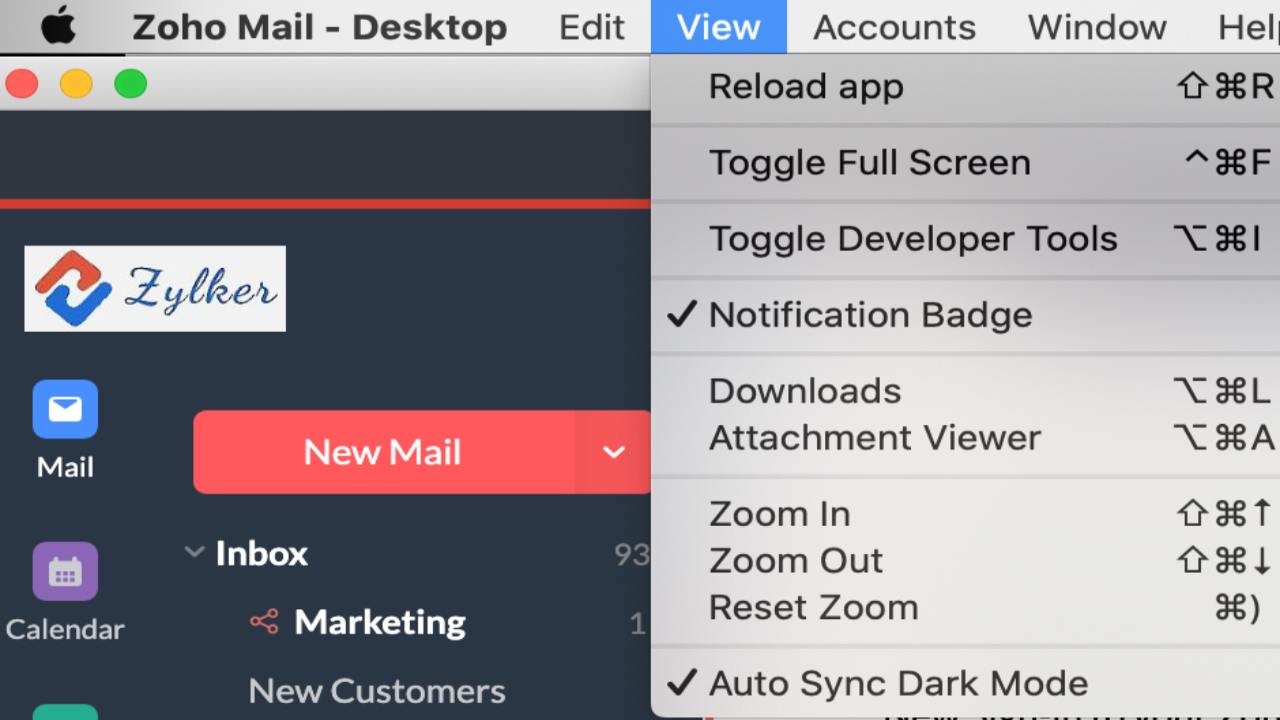The width and height of the screenshot is (1280, 720).
Task: Click the New Mail button
Action: tap(382, 452)
